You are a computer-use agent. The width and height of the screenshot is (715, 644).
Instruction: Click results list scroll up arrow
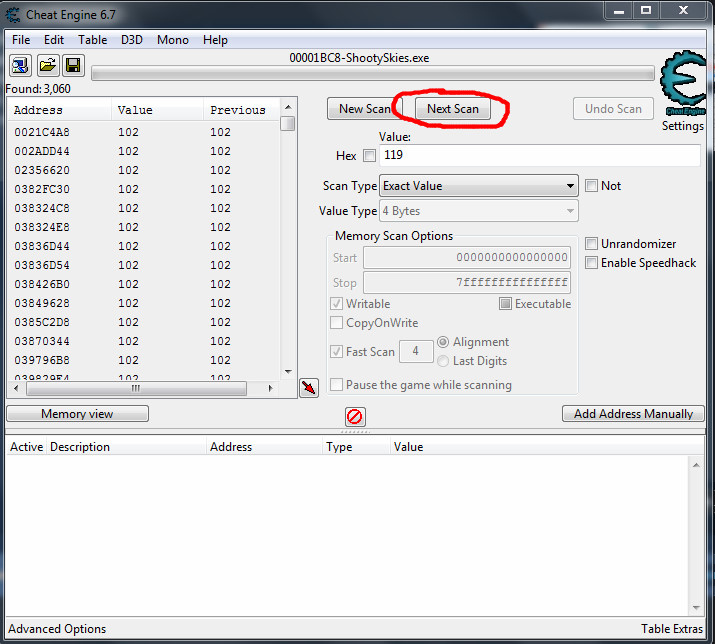(x=288, y=107)
